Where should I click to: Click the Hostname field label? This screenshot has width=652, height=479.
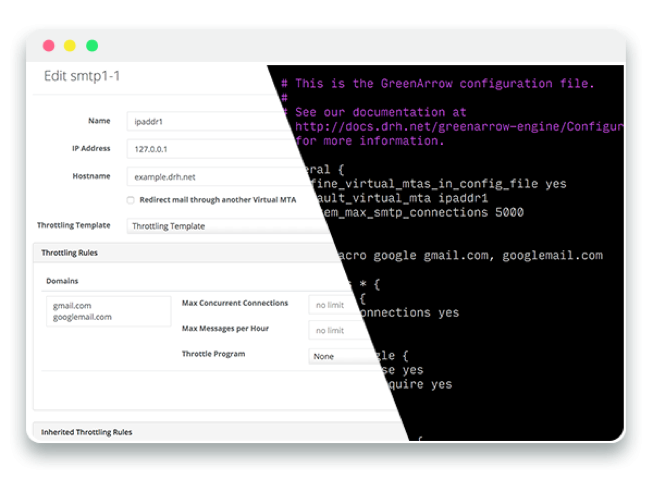click(x=91, y=176)
